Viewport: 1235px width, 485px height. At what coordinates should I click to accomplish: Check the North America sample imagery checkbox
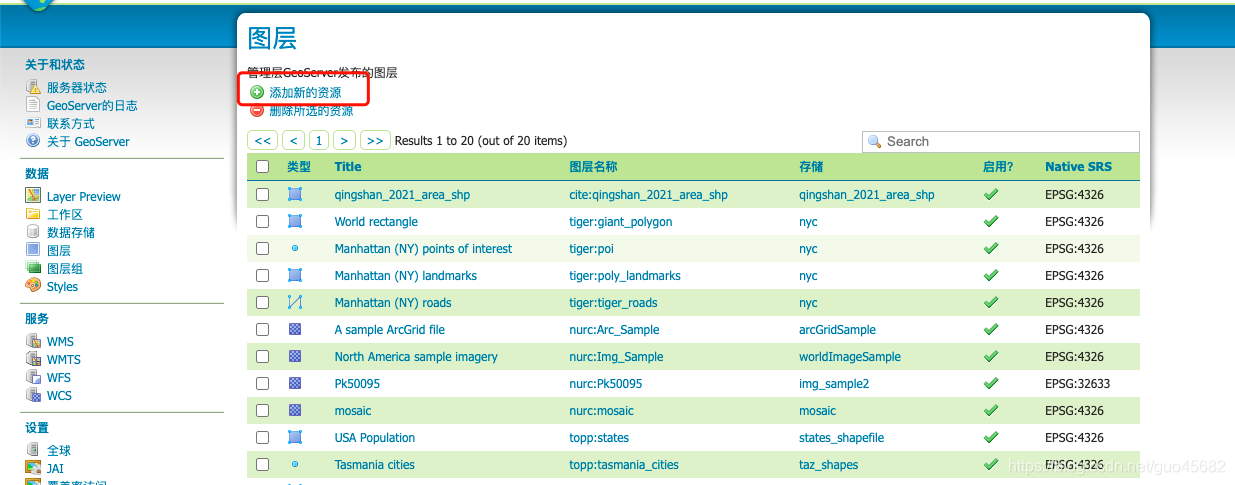tap(263, 356)
